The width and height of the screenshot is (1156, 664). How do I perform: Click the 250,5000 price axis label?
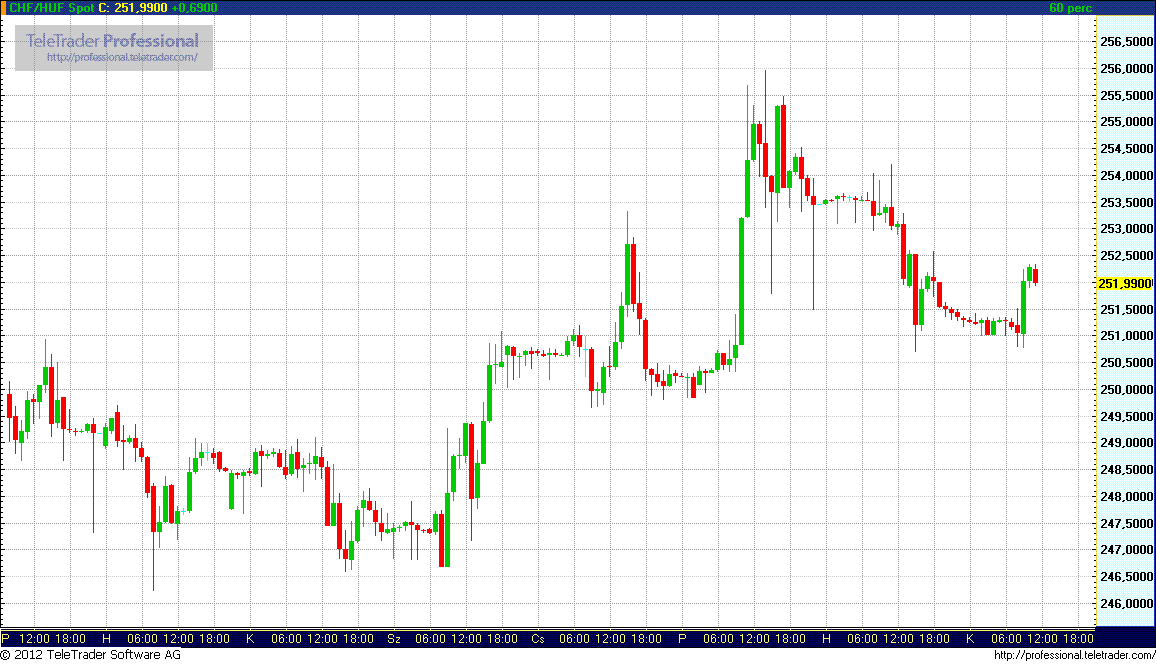(x=1127, y=363)
